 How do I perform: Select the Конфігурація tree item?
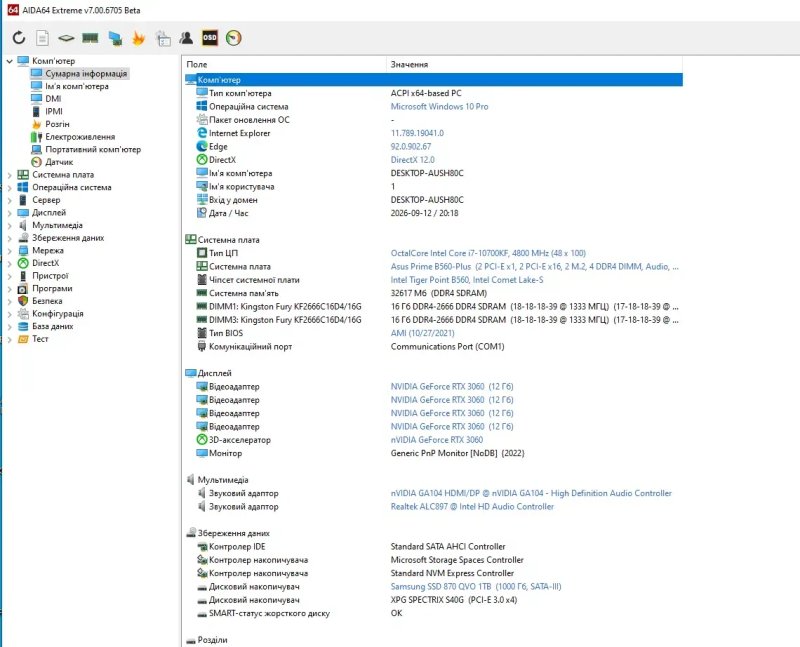click(58, 314)
